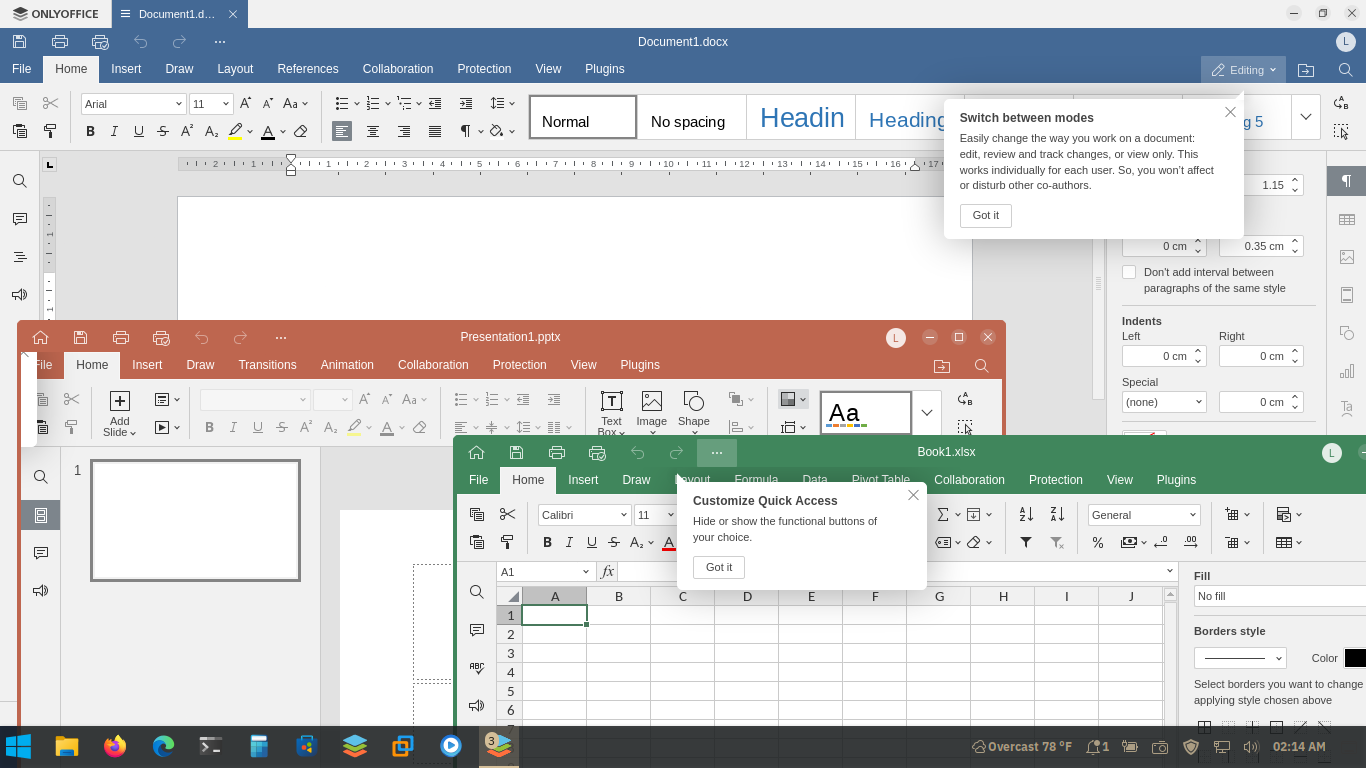Open the Protection tab in Book1
The image size is (1366, 768).
pyautogui.click(x=1056, y=480)
